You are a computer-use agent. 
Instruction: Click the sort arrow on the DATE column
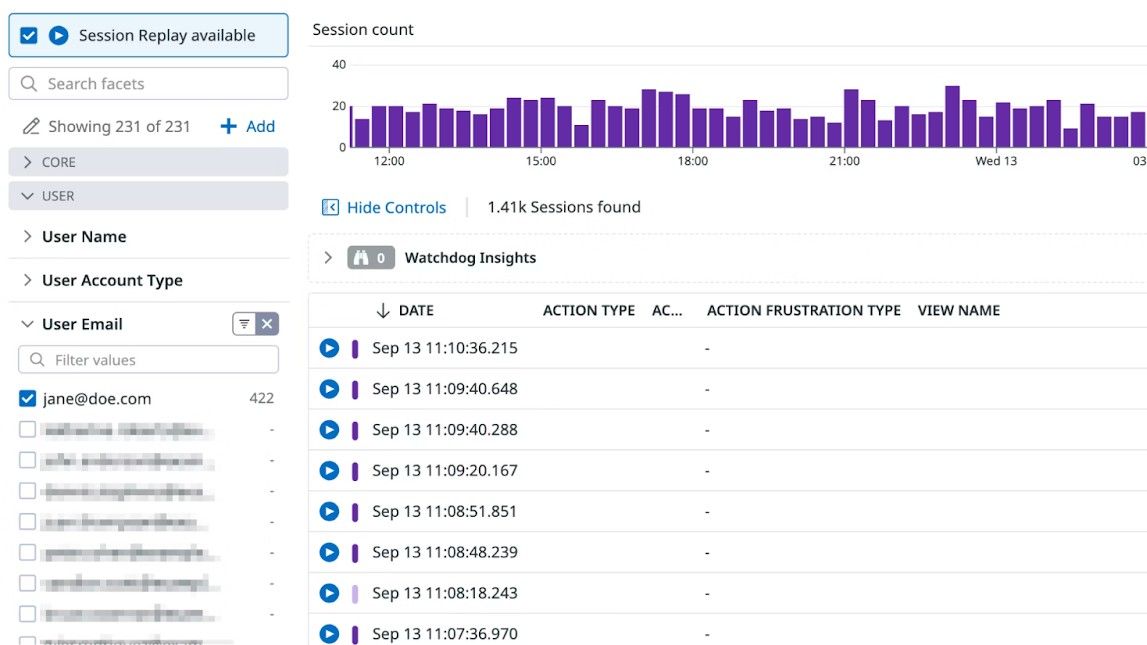point(385,310)
